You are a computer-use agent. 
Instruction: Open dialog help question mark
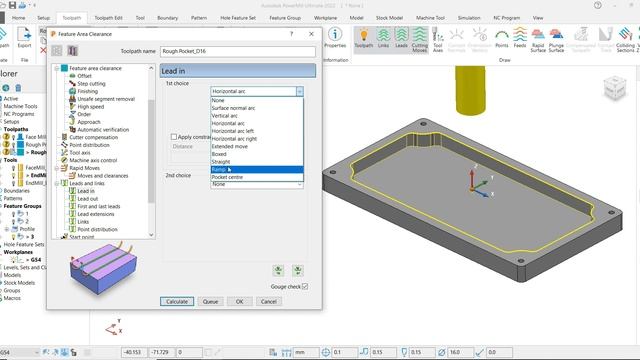[291, 34]
